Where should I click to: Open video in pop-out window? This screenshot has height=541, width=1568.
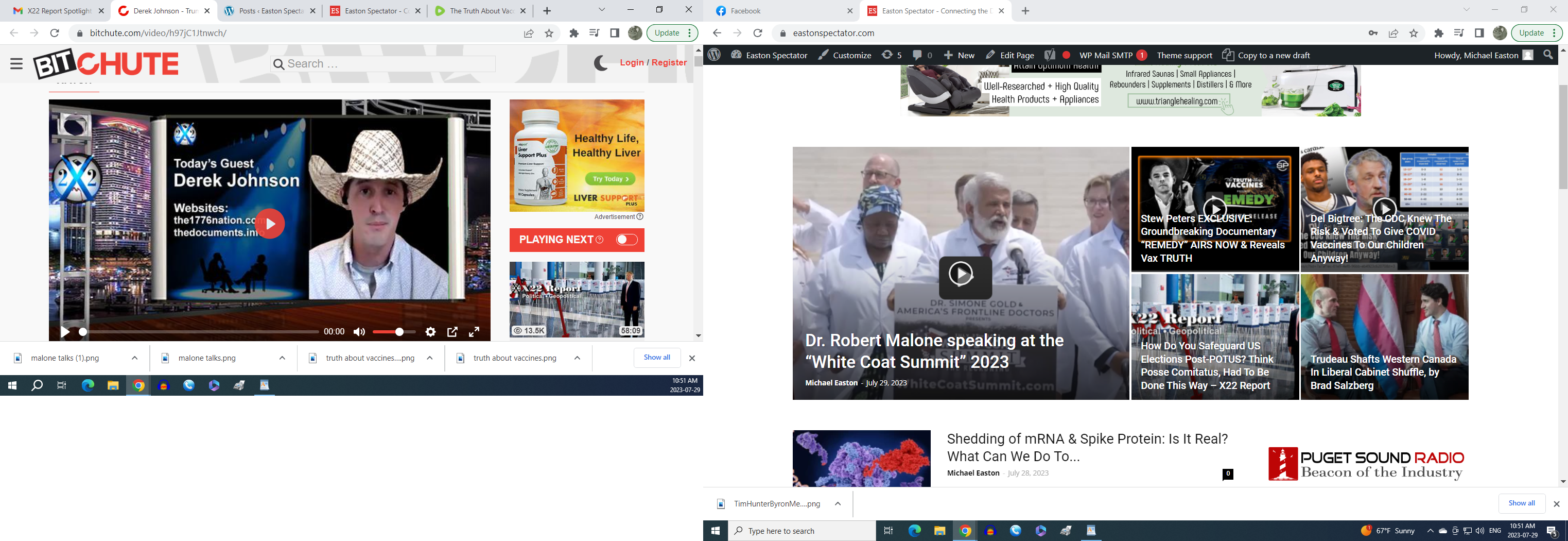point(452,332)
